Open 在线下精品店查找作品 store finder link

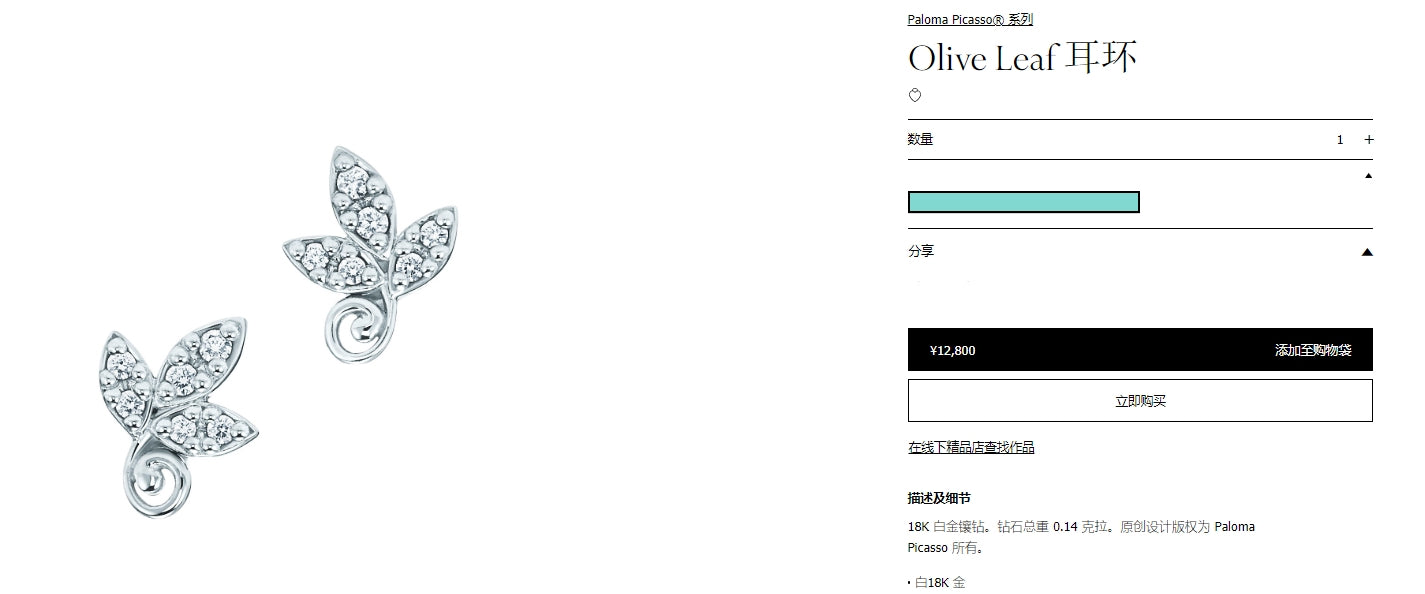point(971,448)
